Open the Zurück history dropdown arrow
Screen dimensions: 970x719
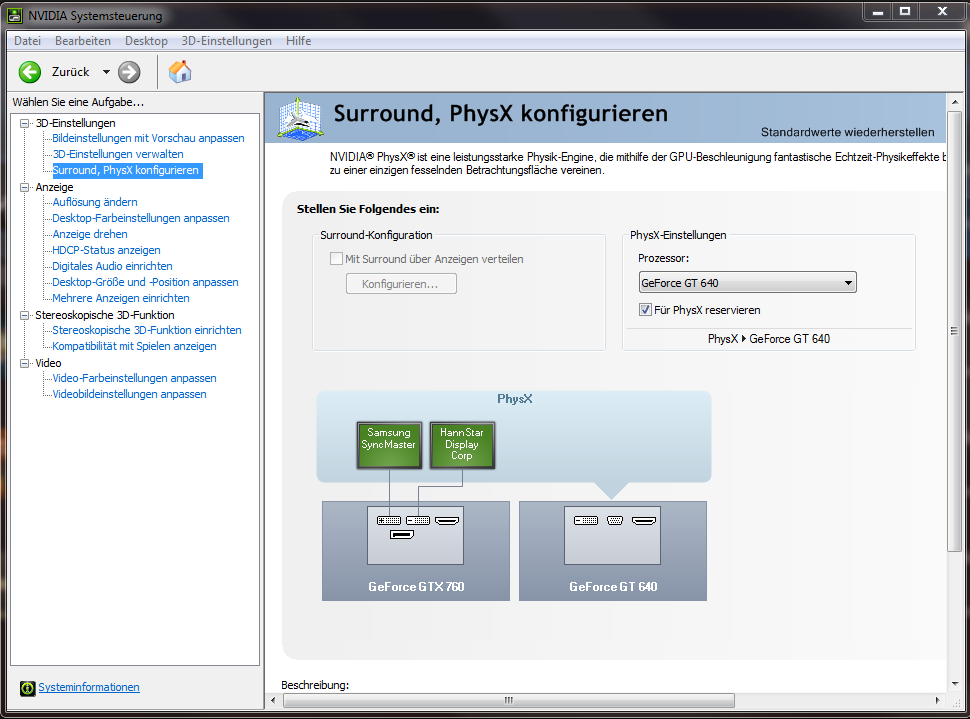click(106, 72)
